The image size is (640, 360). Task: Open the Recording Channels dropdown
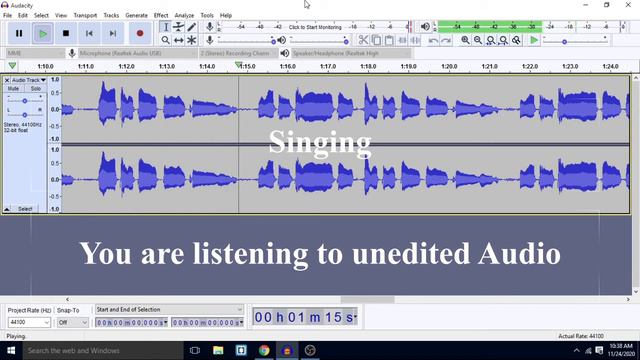pyautogui.click(x=238, y=53)
